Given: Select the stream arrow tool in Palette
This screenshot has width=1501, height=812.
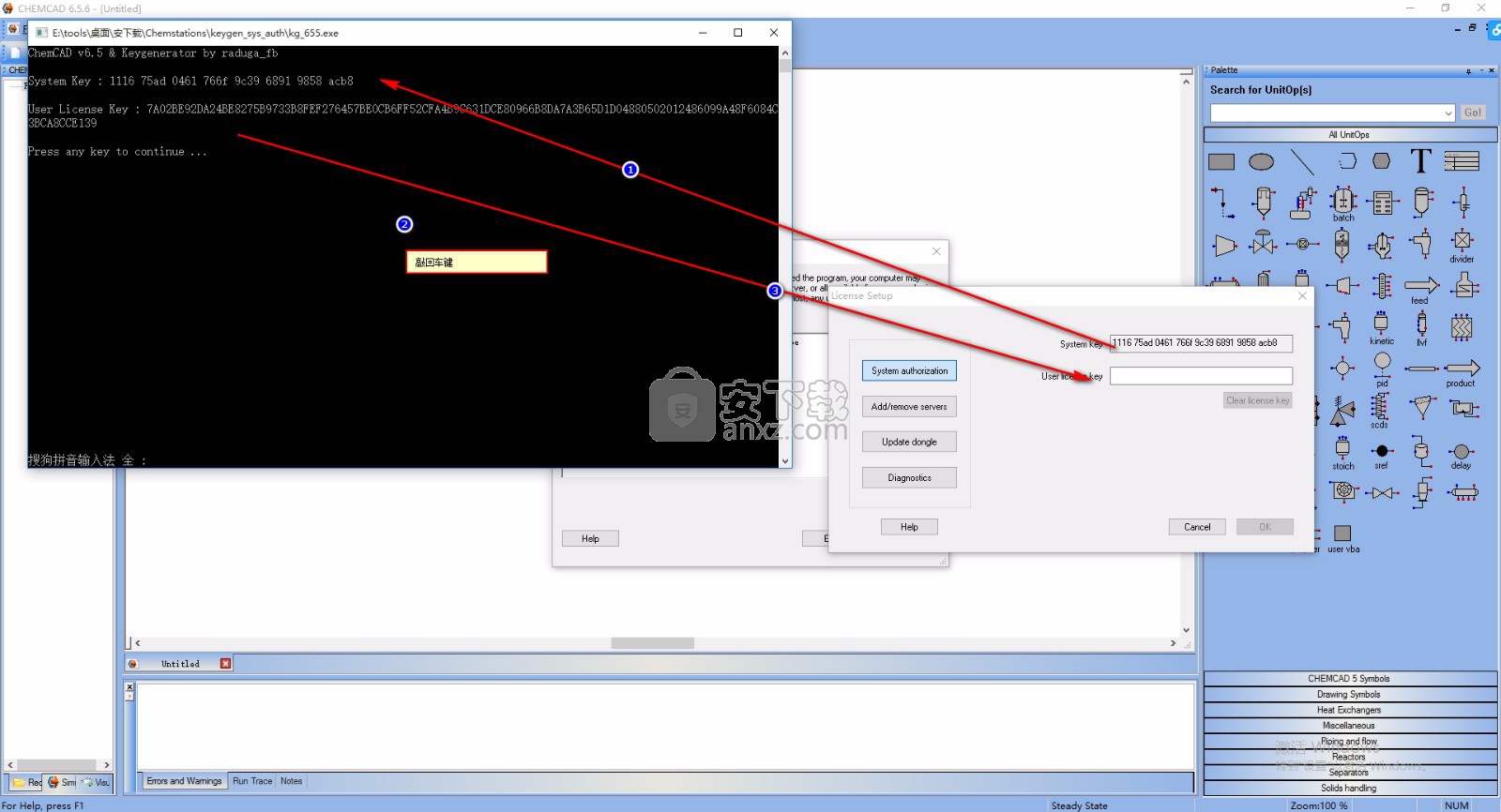Looking at the screenshot, I should [1221, 202].
